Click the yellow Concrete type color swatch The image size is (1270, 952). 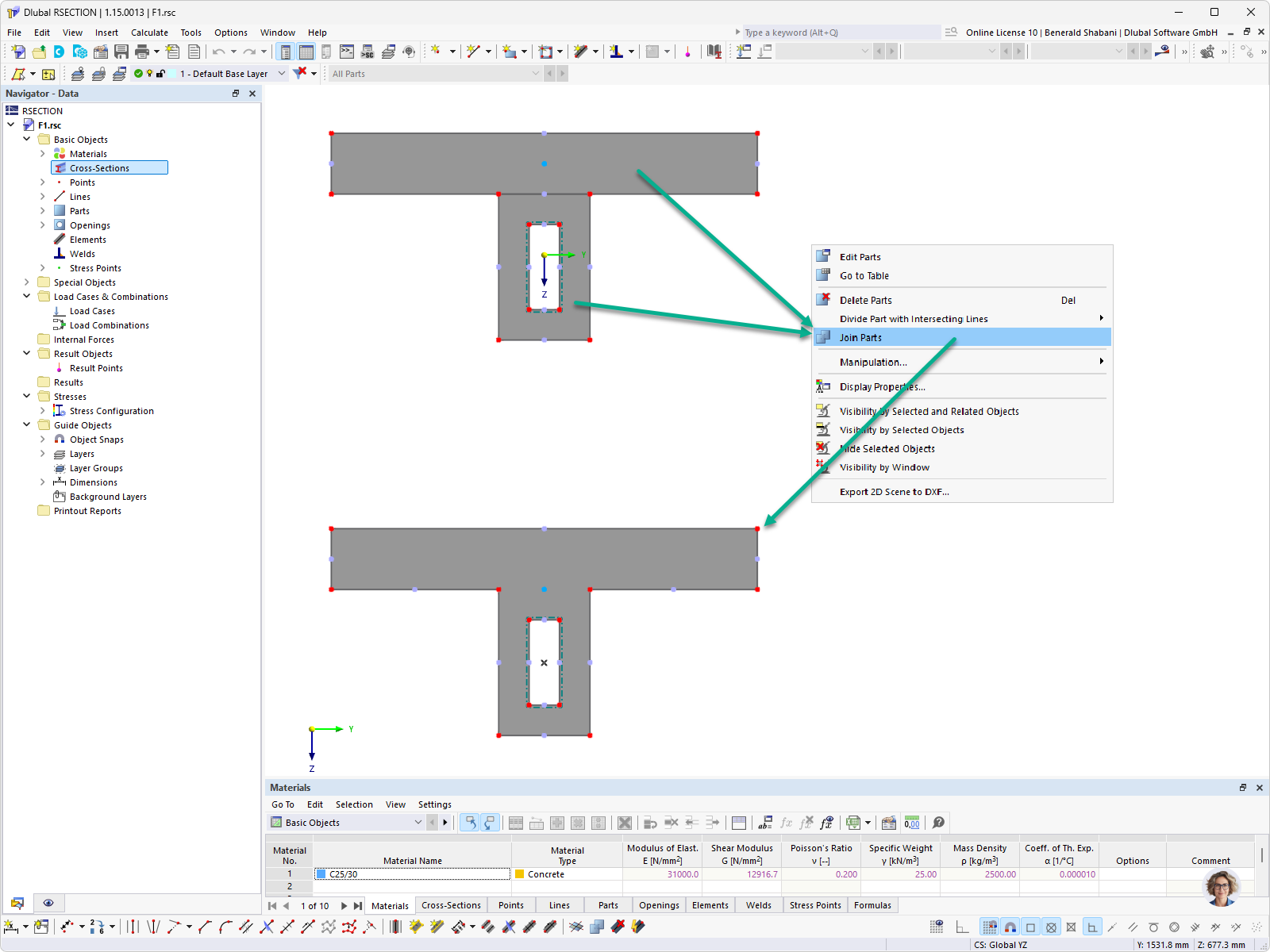point(519,874)
